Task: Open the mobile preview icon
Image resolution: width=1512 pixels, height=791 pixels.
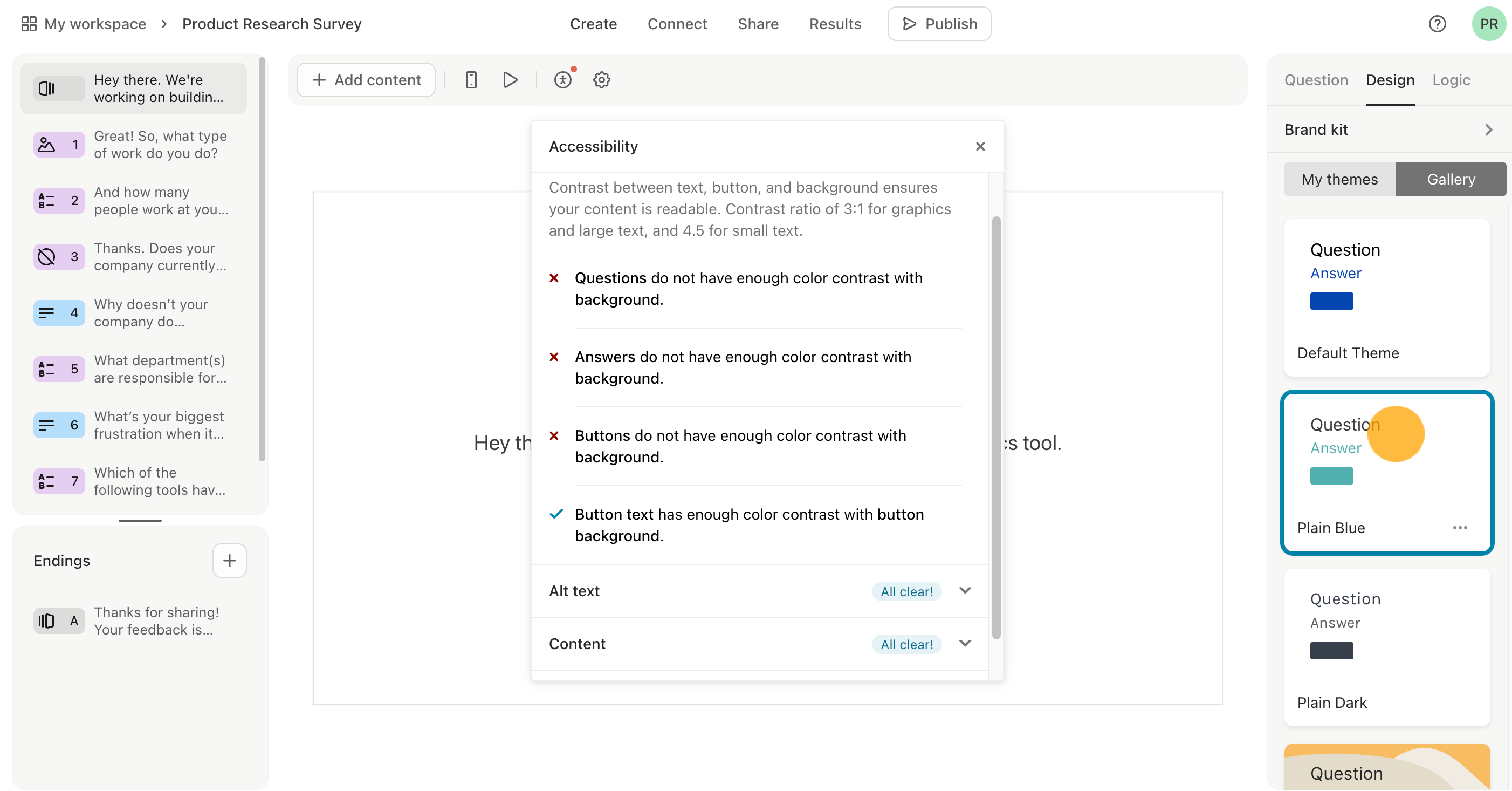Action: [x=471, y=80]
